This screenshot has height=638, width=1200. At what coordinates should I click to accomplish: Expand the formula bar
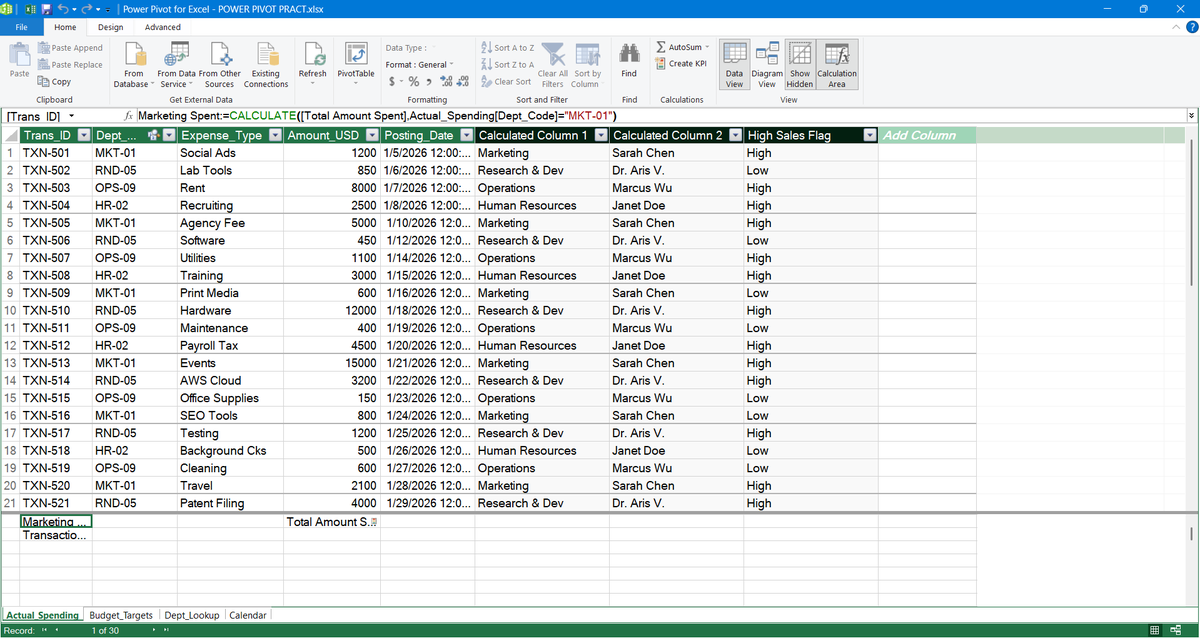(x=1190, y=117)
